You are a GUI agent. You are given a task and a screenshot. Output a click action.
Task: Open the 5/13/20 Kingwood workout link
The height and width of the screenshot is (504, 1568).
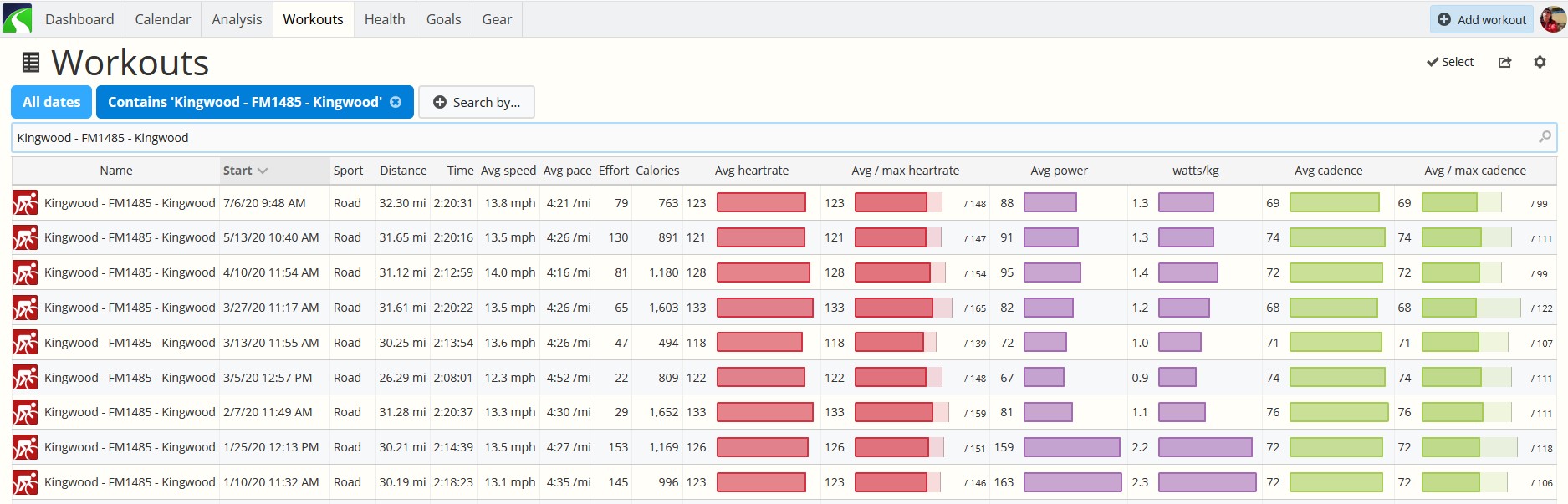point(130,237)
